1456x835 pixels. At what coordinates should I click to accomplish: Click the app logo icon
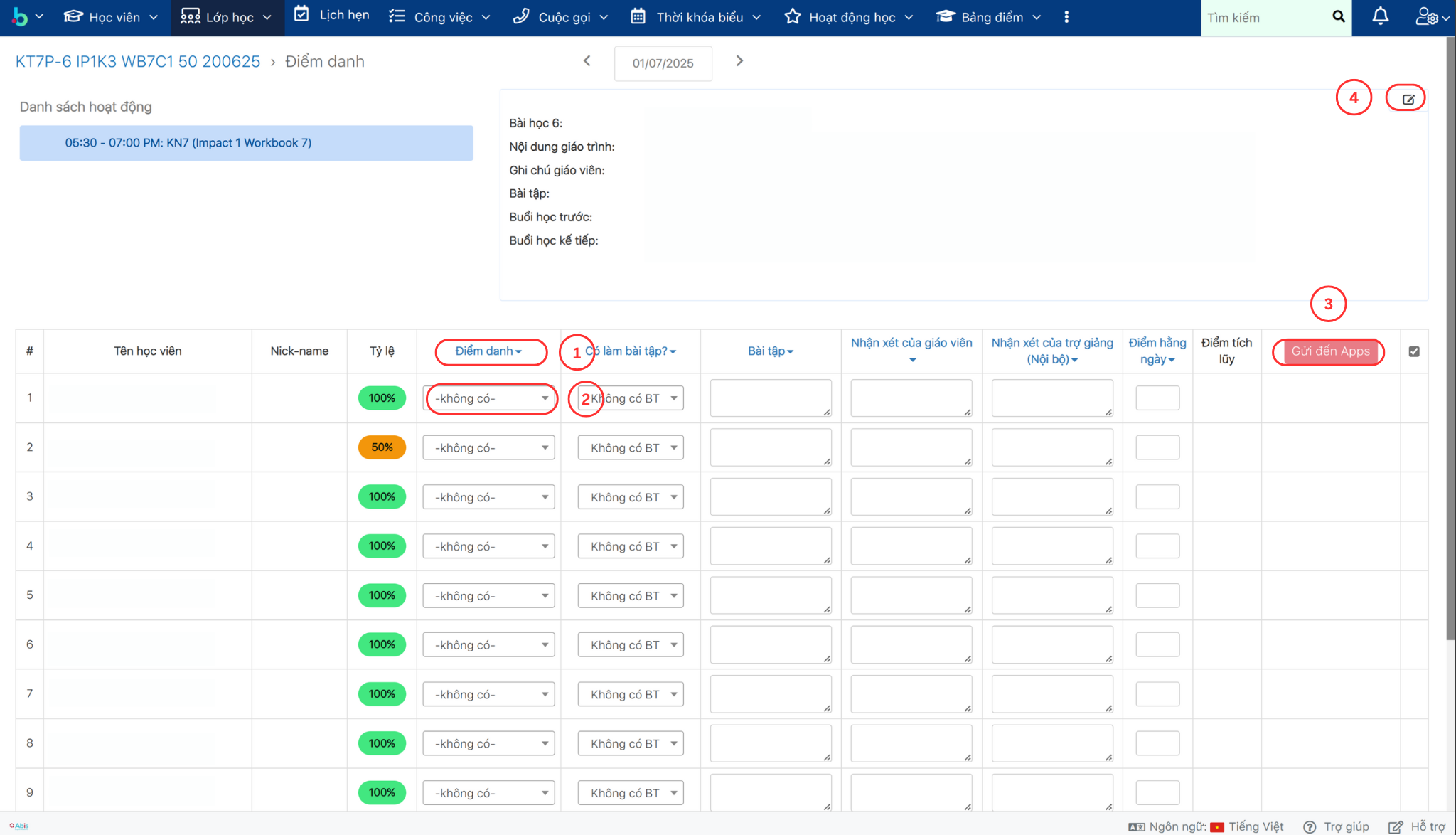pyautogui.click(x=20, y=17)
